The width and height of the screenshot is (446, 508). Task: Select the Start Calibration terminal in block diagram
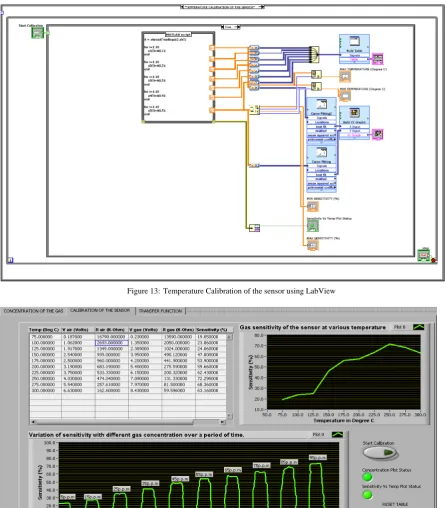point(37,33)
